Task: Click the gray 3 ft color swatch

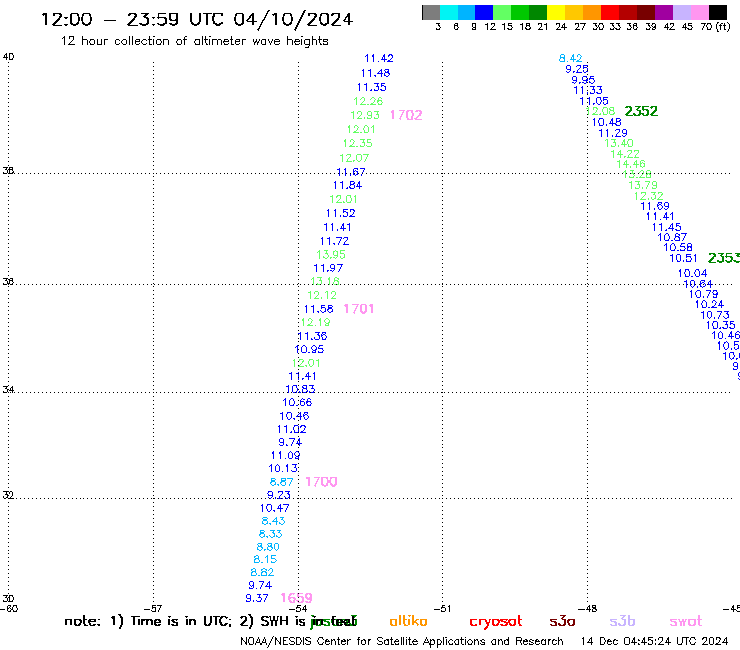Action: (x=431, y=12)
